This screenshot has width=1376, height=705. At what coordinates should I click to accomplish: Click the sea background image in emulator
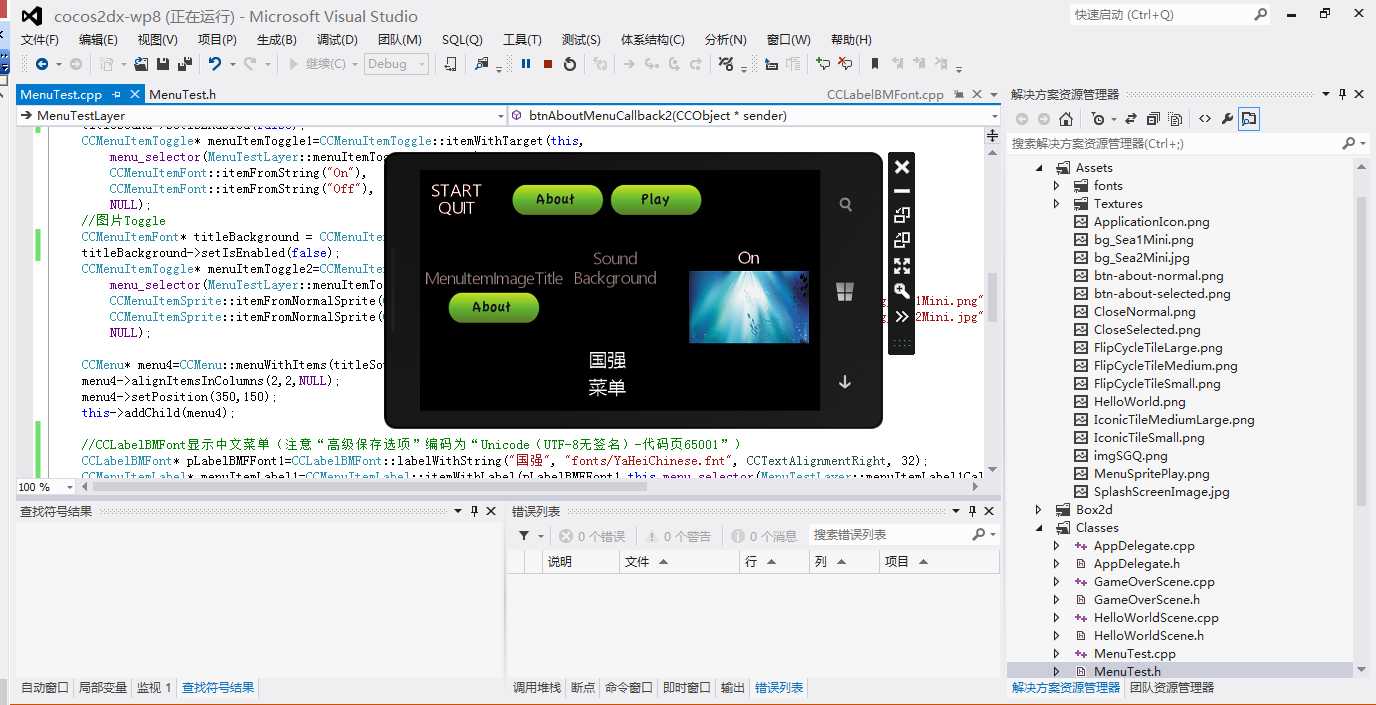(x=749, y=307)
